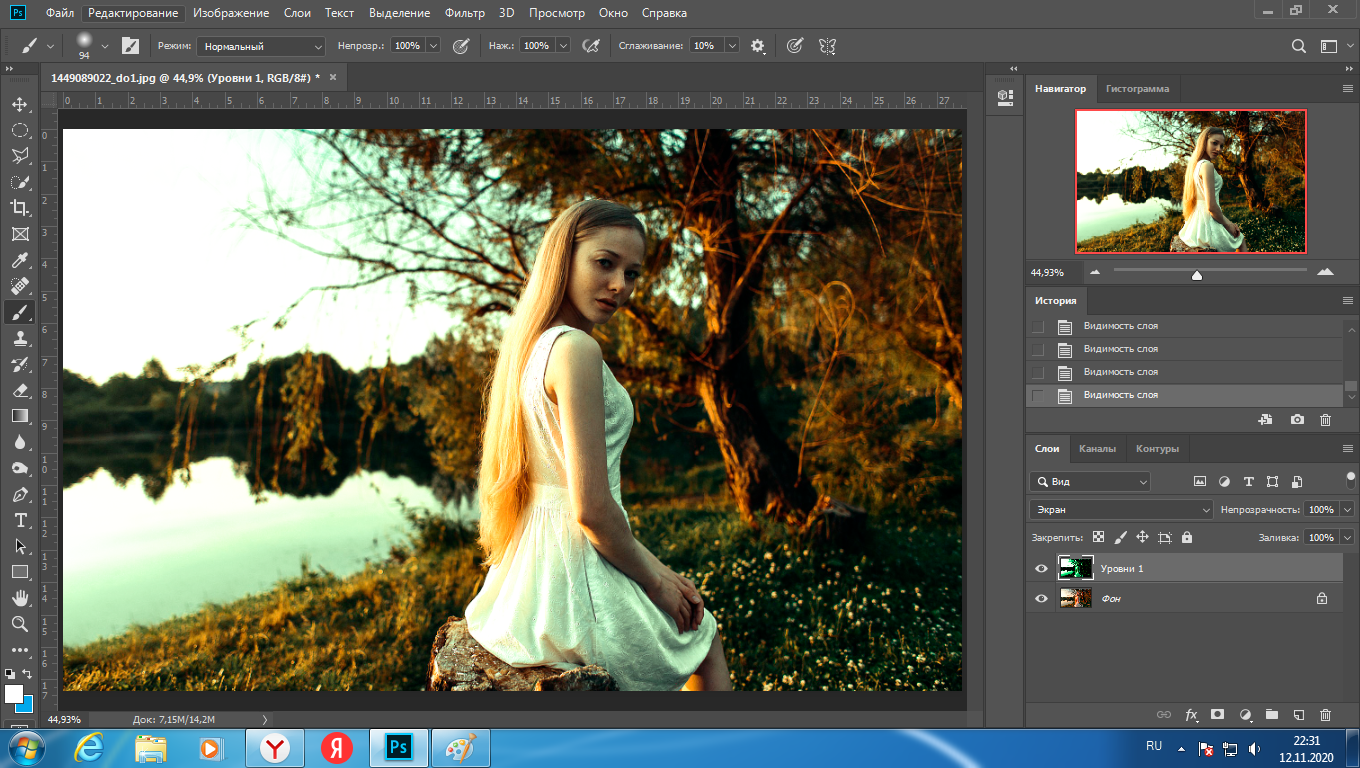Image resolution: width=1360 pixels, height=768 pixels.
Task: Toggle lock all padlock icon
Action: pyautogui.click(x=1187, y=537)
